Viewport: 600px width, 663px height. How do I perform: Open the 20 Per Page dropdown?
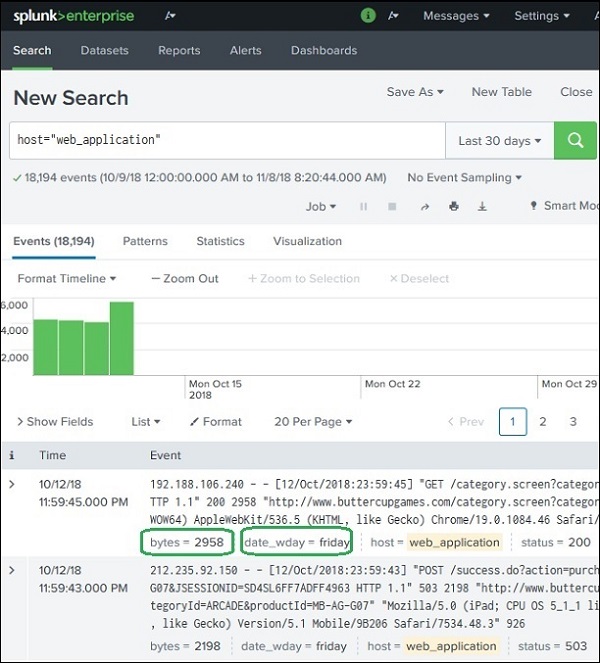coord(313,422)
